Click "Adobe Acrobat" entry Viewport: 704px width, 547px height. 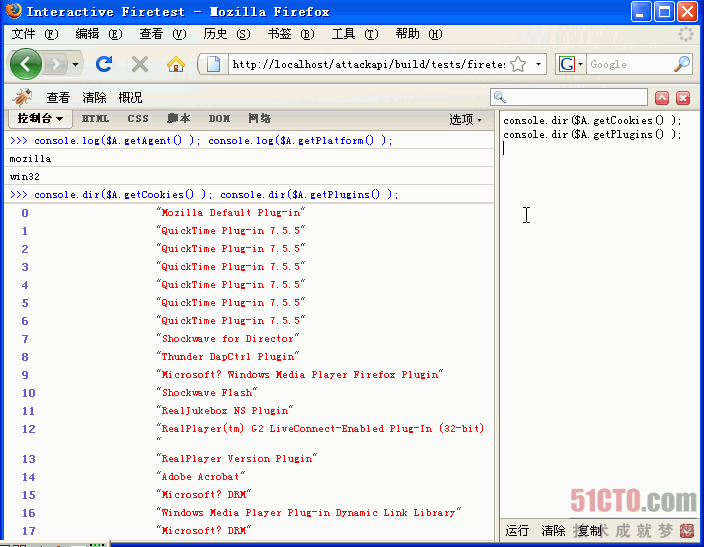201,476
